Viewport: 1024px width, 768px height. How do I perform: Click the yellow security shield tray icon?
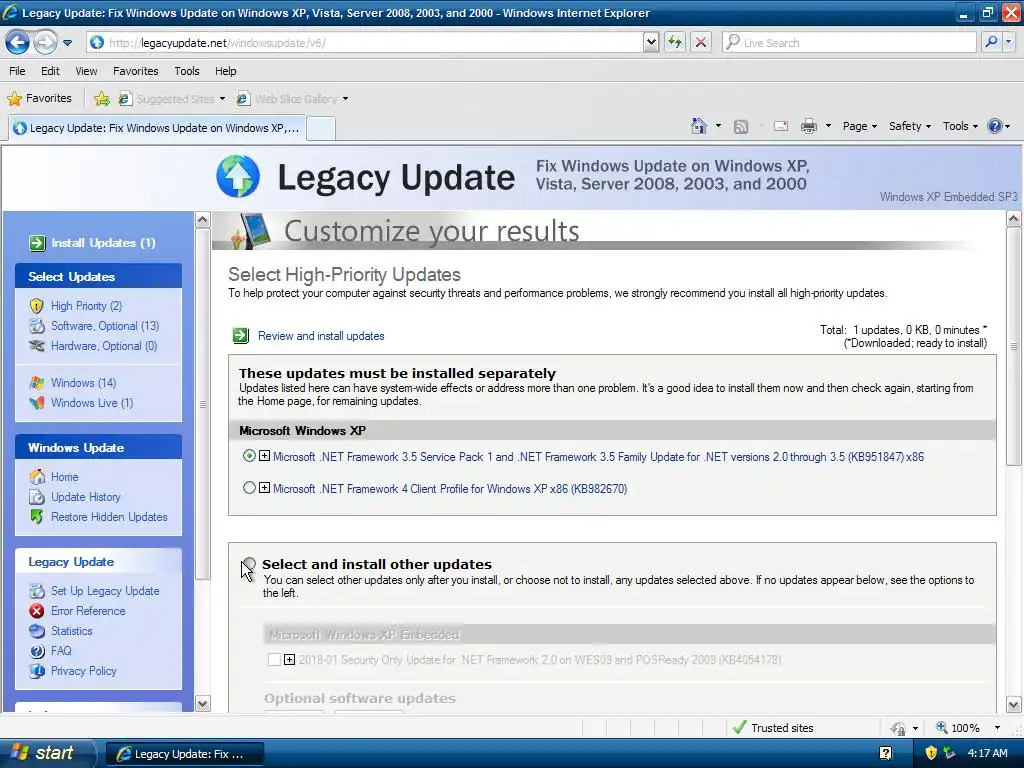pyautogui.click(x=931, y=753)
